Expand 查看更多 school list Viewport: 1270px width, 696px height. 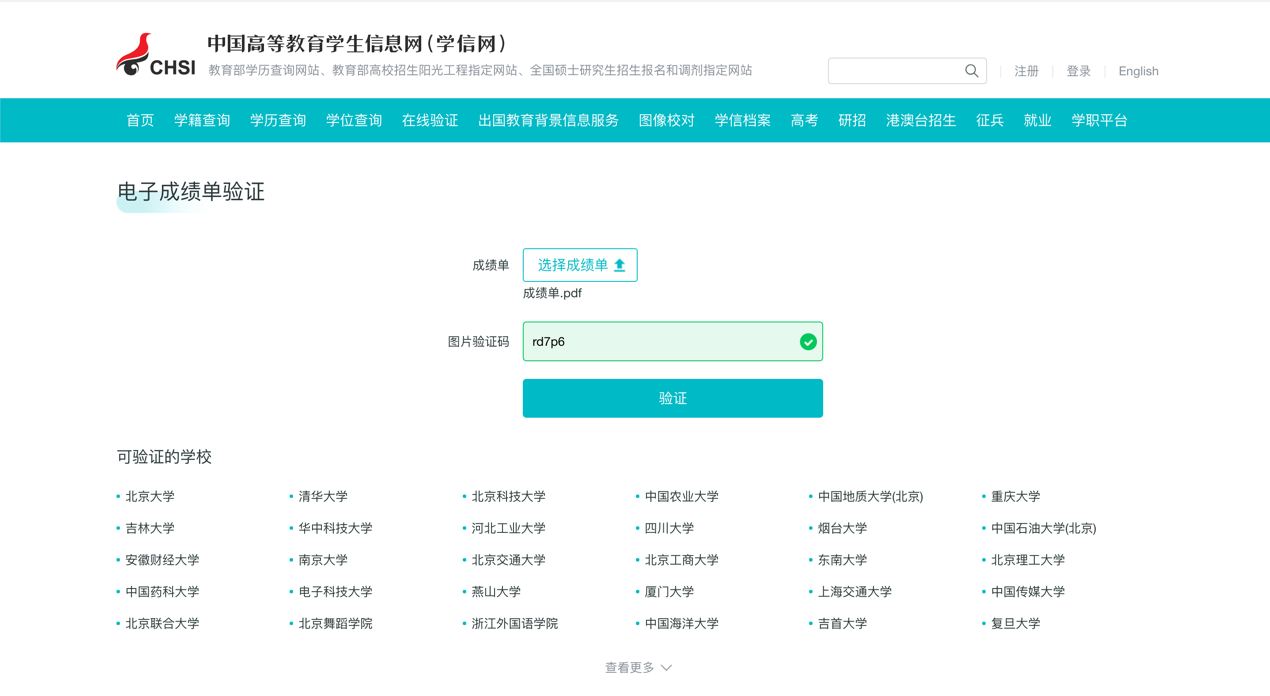coord(638,667)
